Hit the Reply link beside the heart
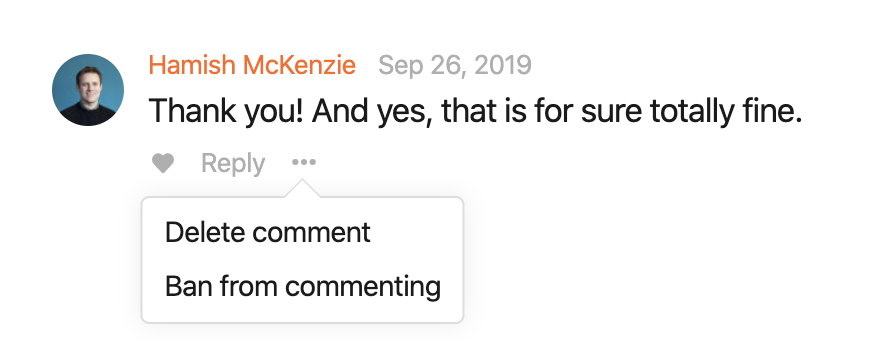The height and width of the screenshot is (364, 892). pyautogui.click(x=233, y=164)
